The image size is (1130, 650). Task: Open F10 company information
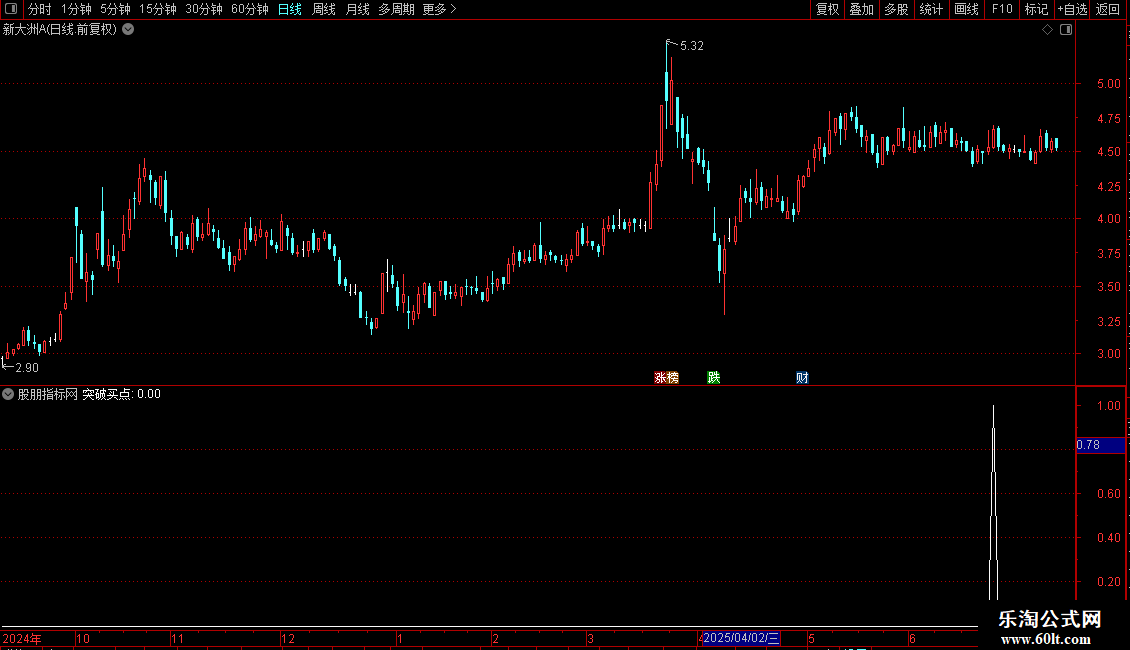1002,9
